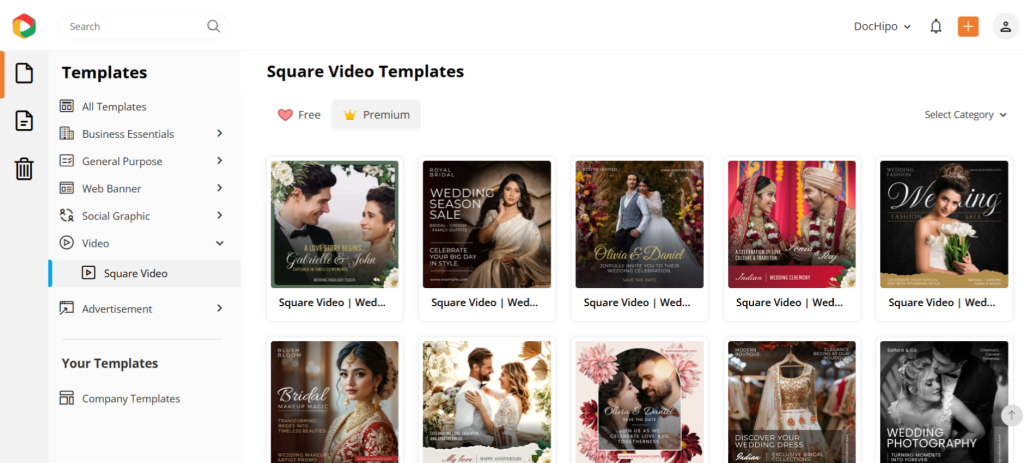This screenshot has height=463, width=1024.
Task: Collapse the Video section chevron
Action: pos(219,243)
